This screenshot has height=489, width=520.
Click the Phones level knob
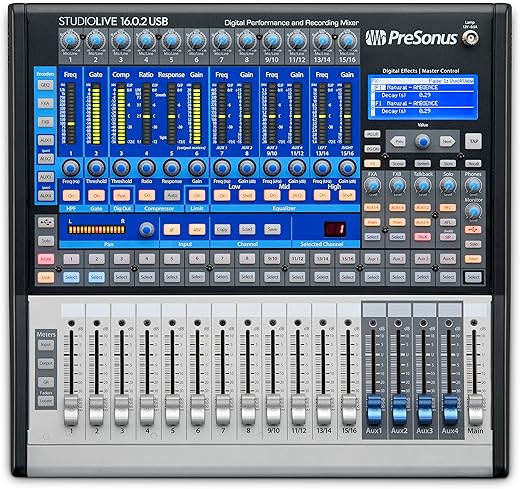click(x=473, y=185)
